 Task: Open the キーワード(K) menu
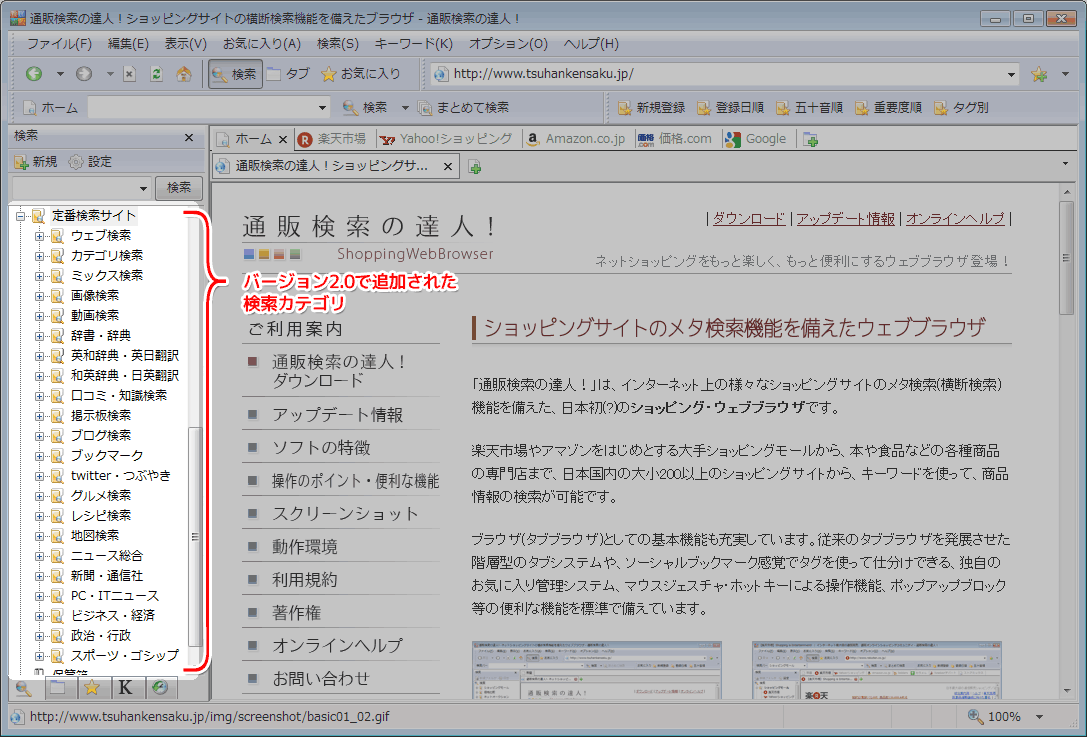[x=413, y=44]
